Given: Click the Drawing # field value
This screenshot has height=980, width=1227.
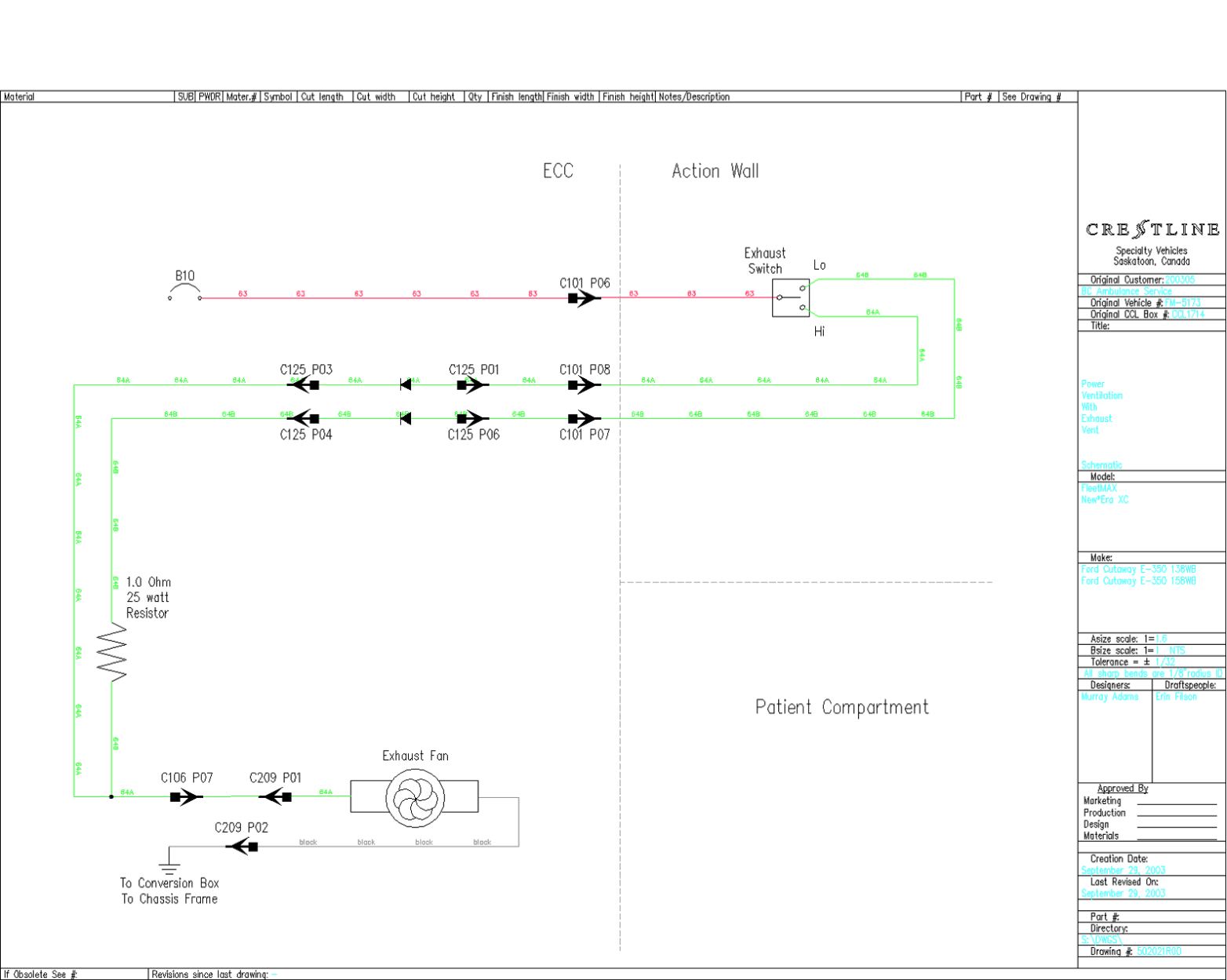Looking at the screenshot, I should pos(1159,952).
